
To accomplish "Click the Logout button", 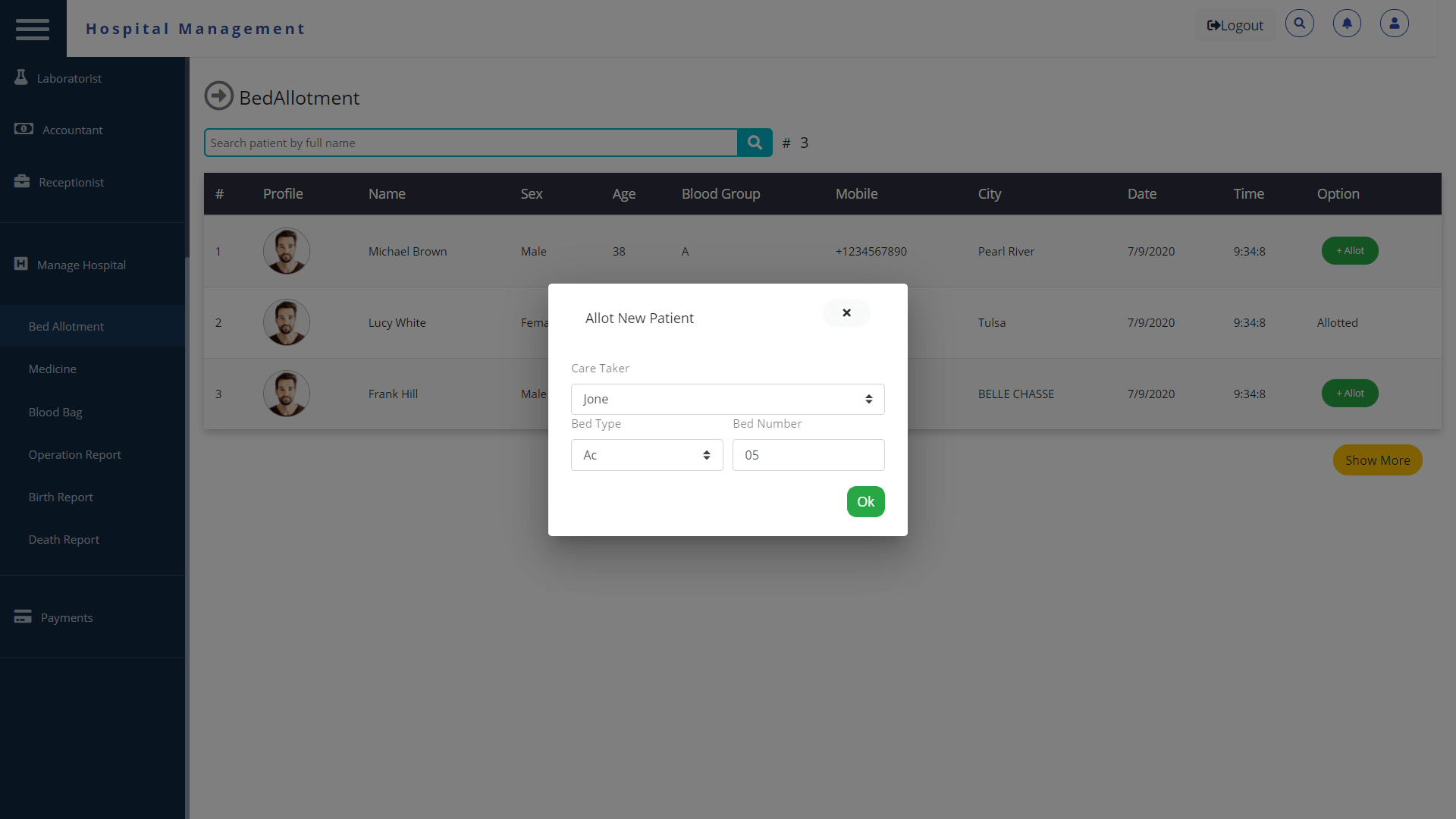I will click(x=1235, y=25).
